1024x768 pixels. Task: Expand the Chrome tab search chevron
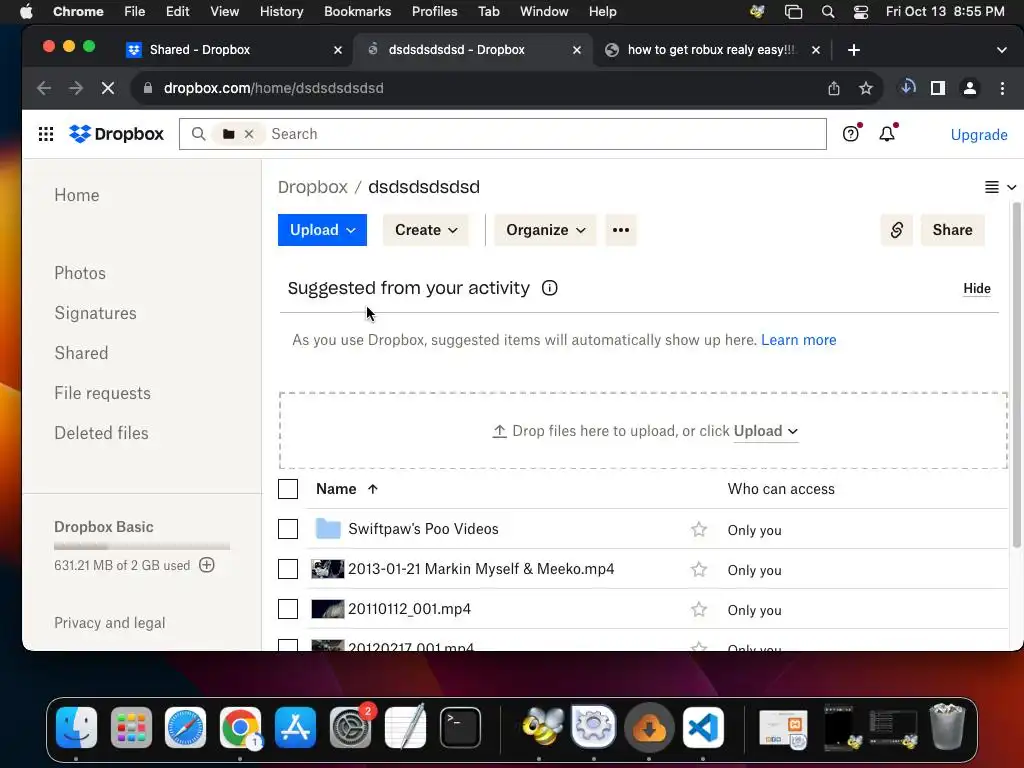1001,50
